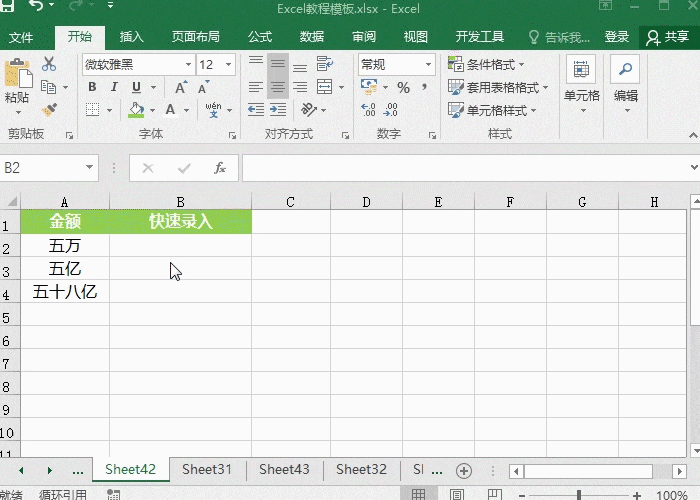This screenshot has height=500, width=700.
Task: Increase decimal places
Action: [368, 110]
